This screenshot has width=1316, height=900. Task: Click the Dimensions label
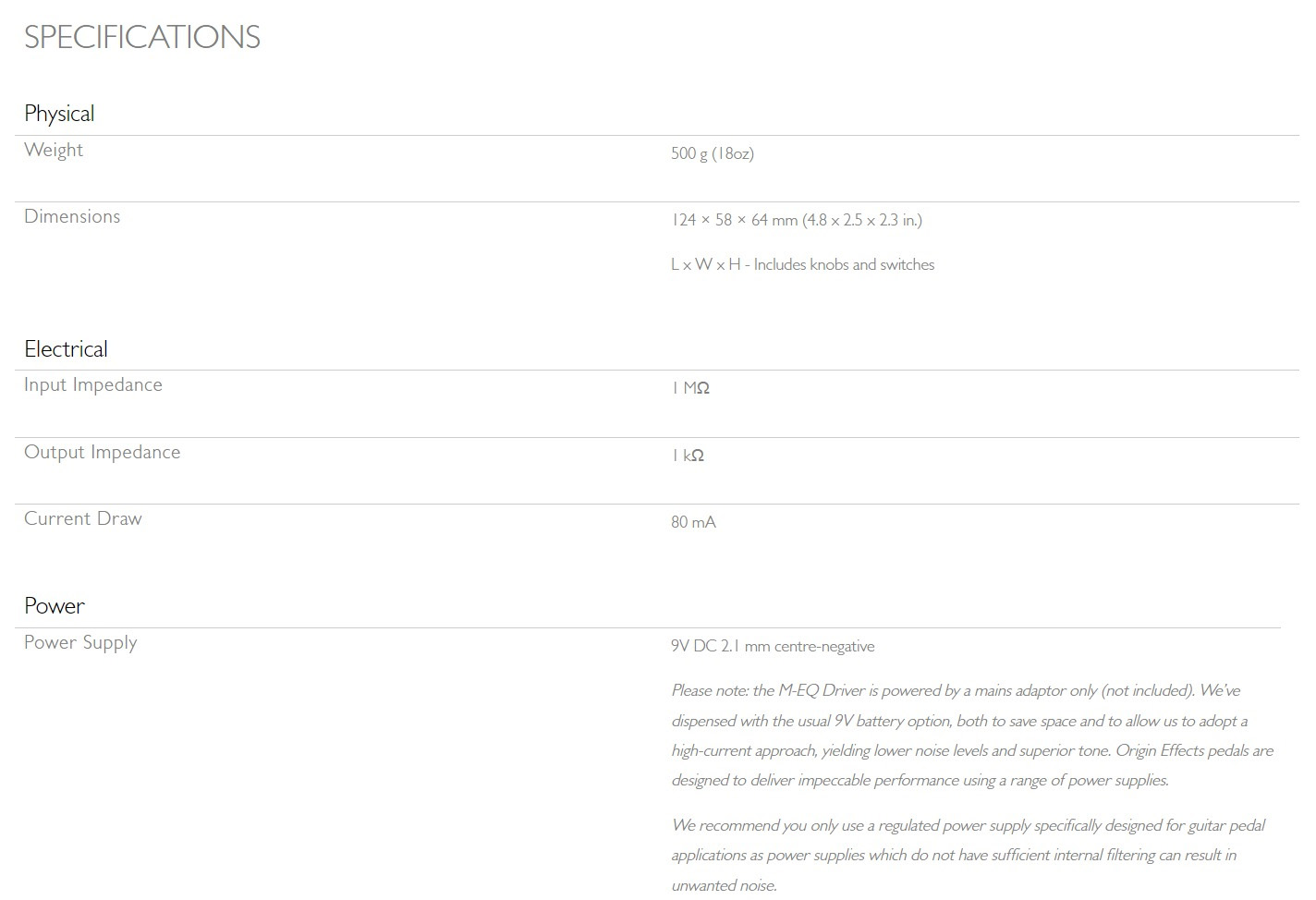coord(72,216)
